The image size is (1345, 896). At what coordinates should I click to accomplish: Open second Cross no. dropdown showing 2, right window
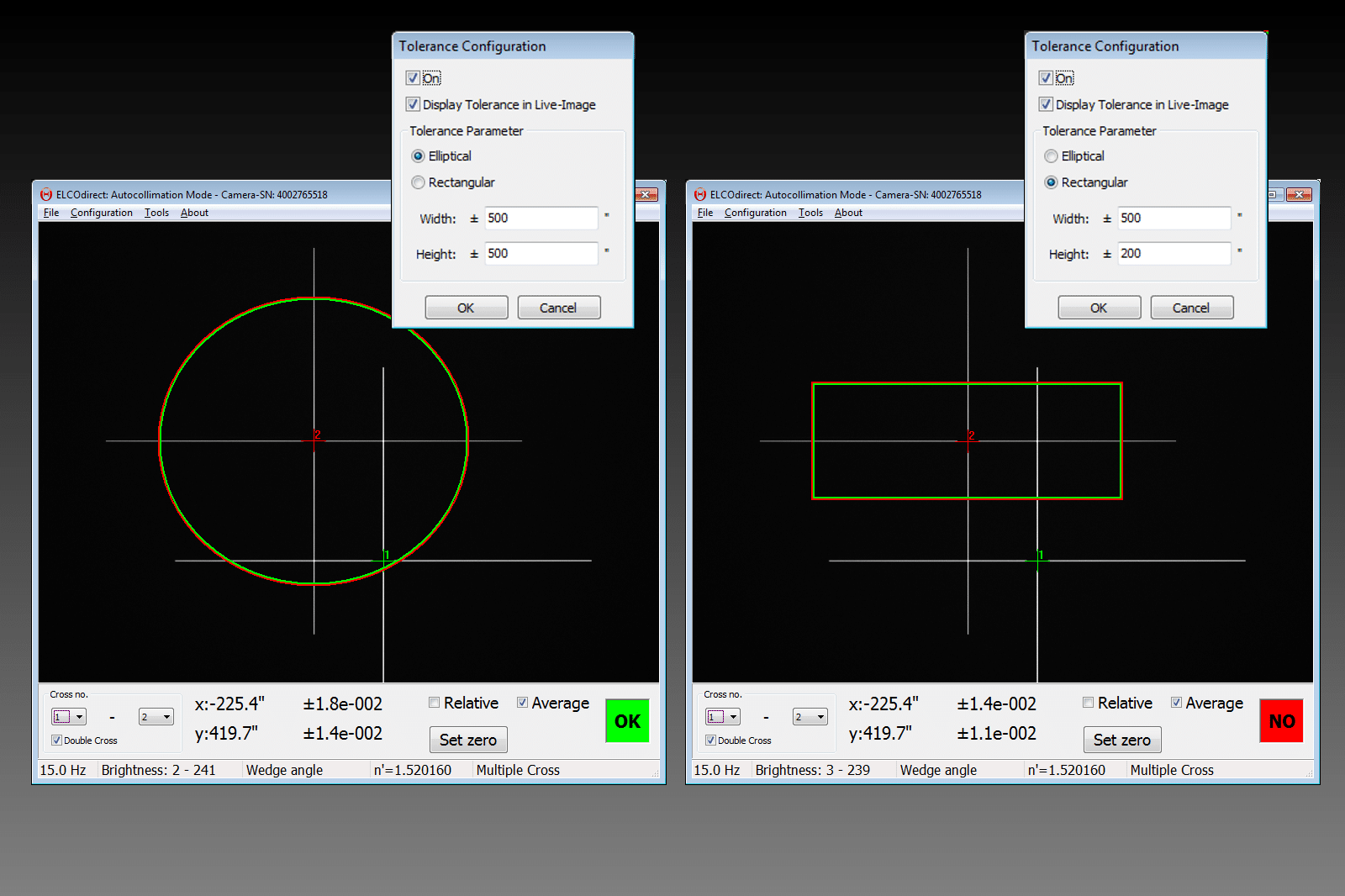[810, 717]
